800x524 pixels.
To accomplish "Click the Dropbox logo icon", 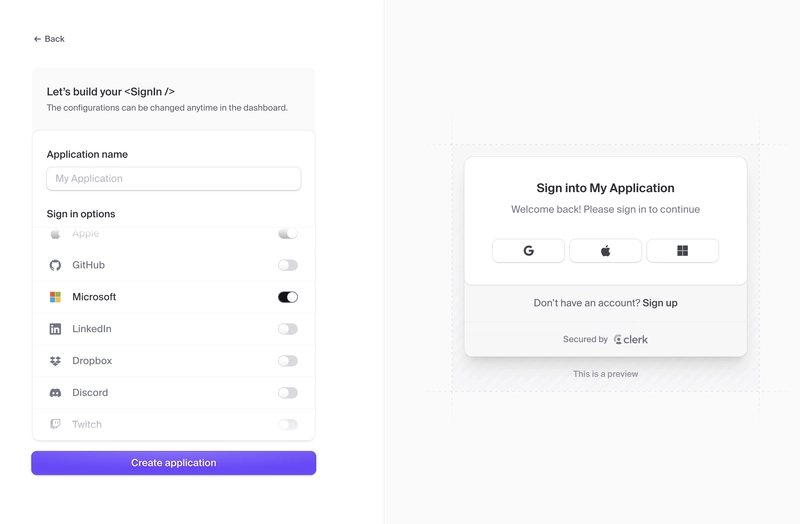I will coord(55,361).
